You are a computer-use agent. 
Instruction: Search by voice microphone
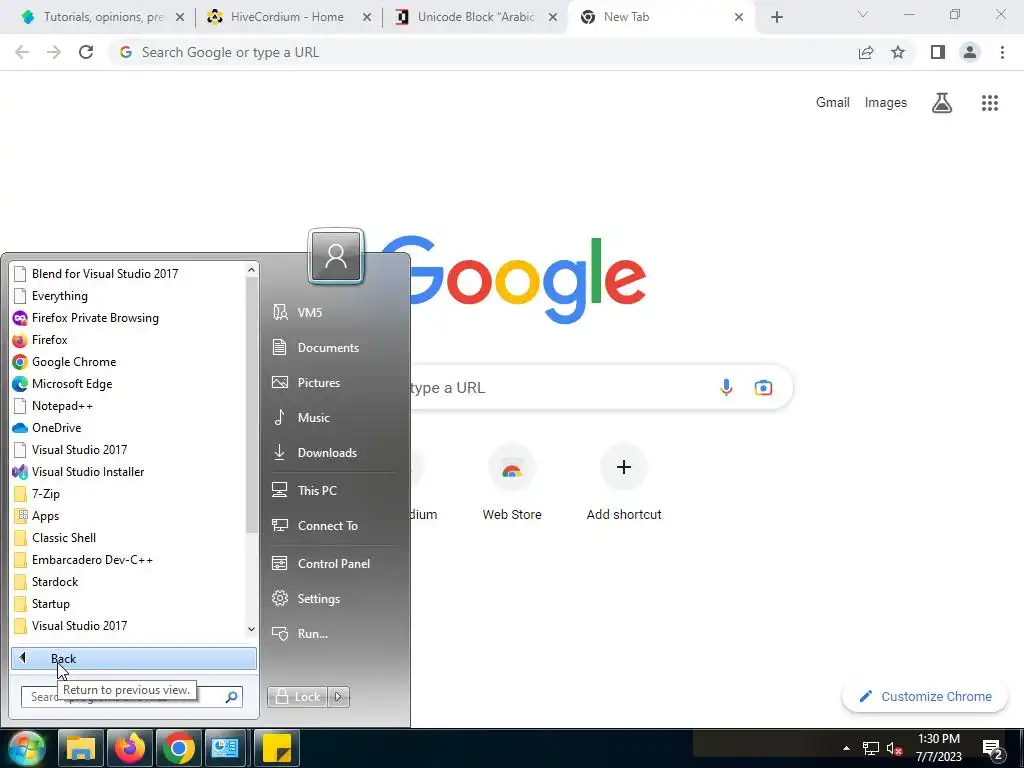click(726, 387)
